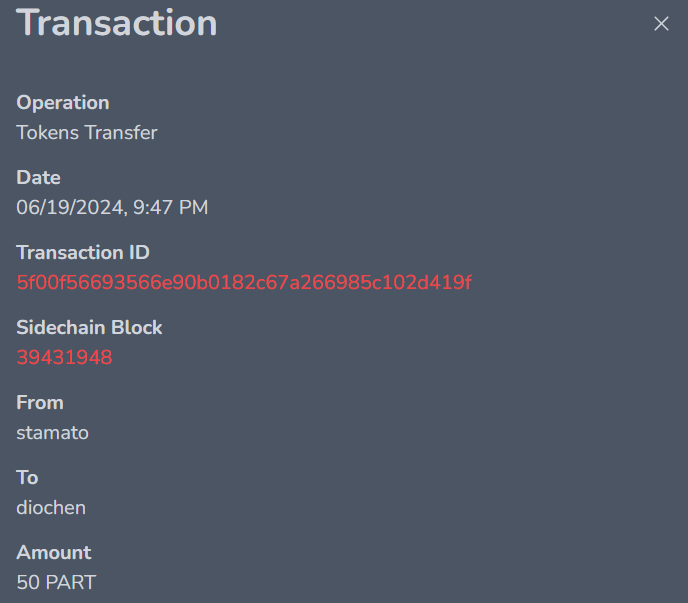Click the Transaction dialog heading
The height and width of the screenshot is (603, 688).
[117, 23]
